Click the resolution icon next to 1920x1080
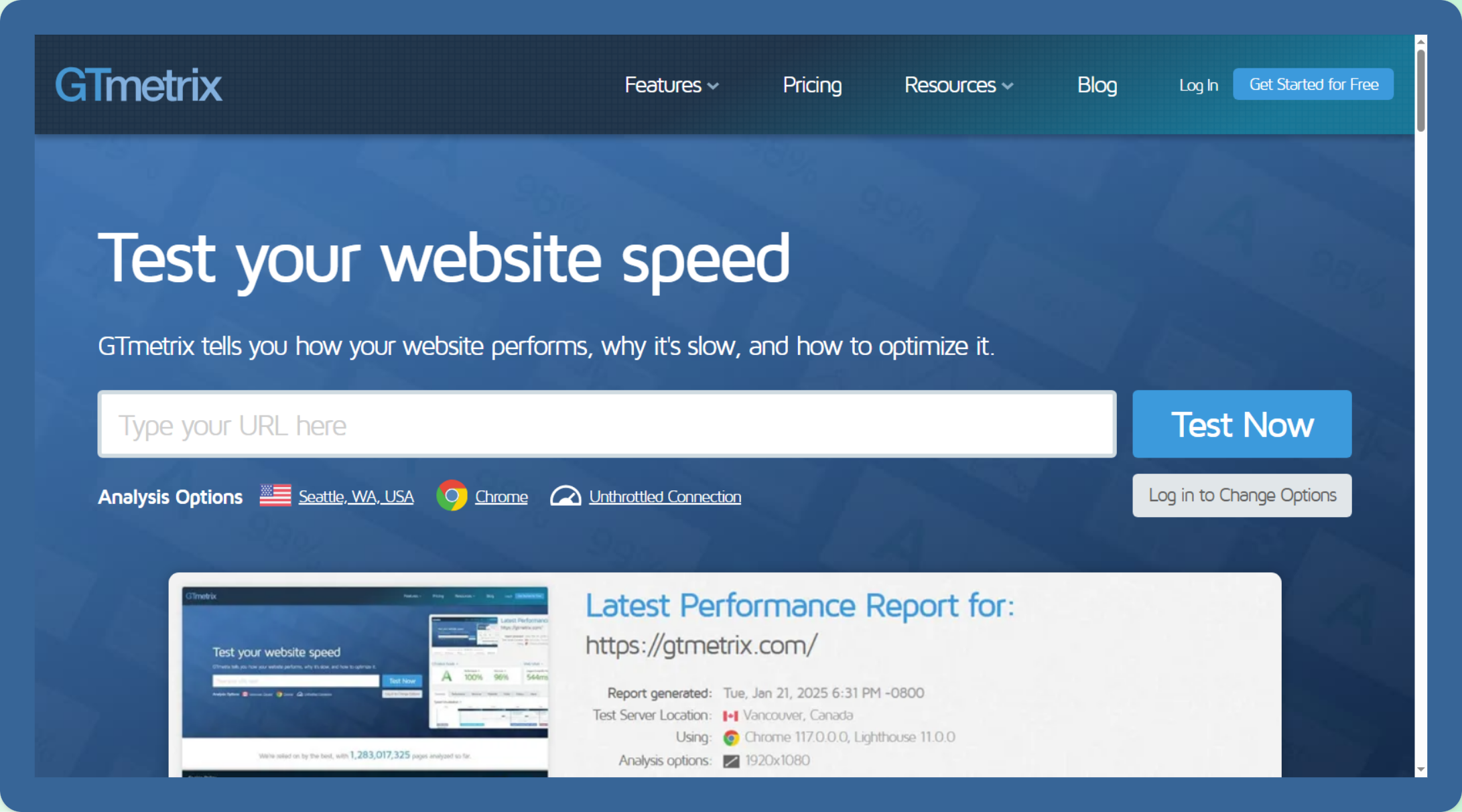Screen dimensions: 1462x812 tap(731, 761)
